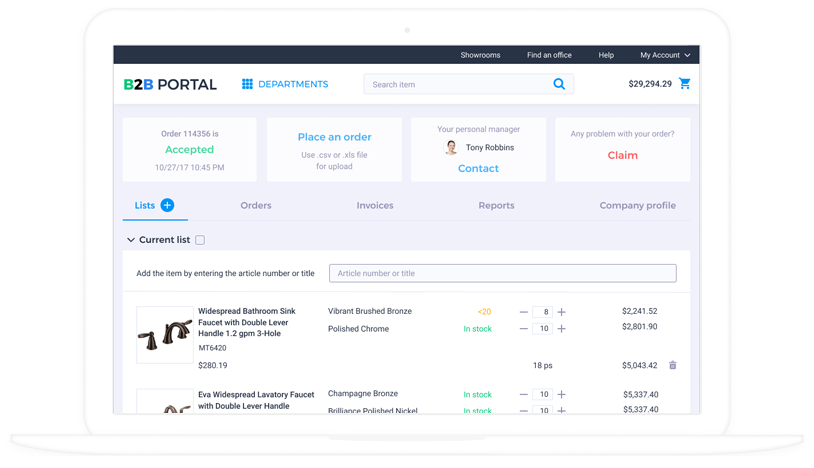Click the article code MT6420
814x468 pixels.
pyautogui.click(x=212, y=348)
